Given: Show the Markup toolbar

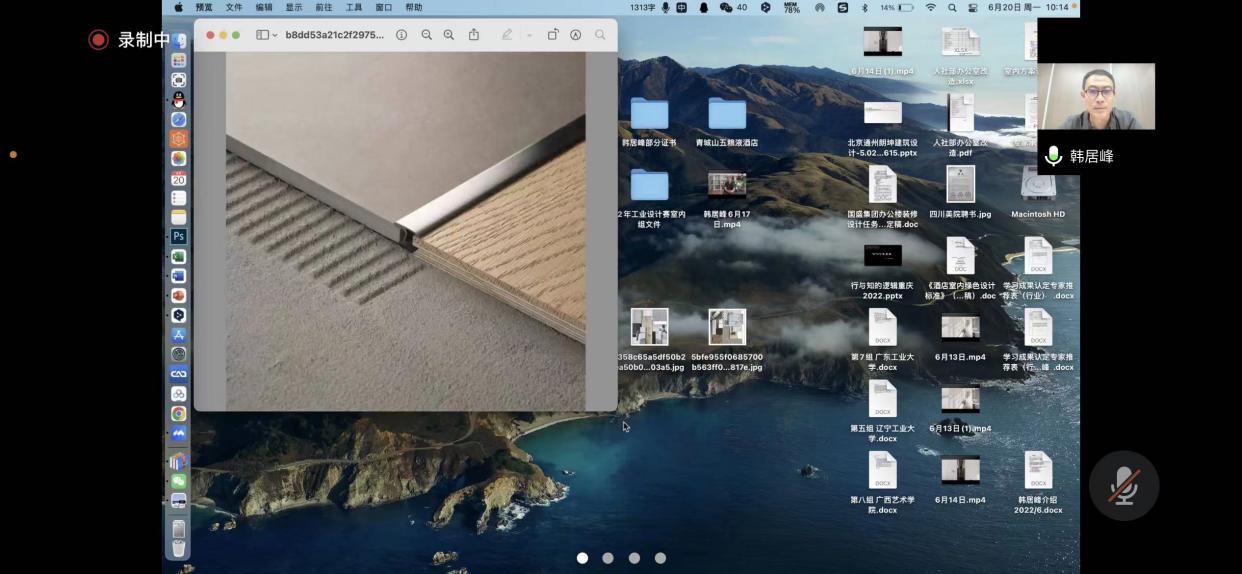Looking at the screenshot, I should click(x=576, y=35).
